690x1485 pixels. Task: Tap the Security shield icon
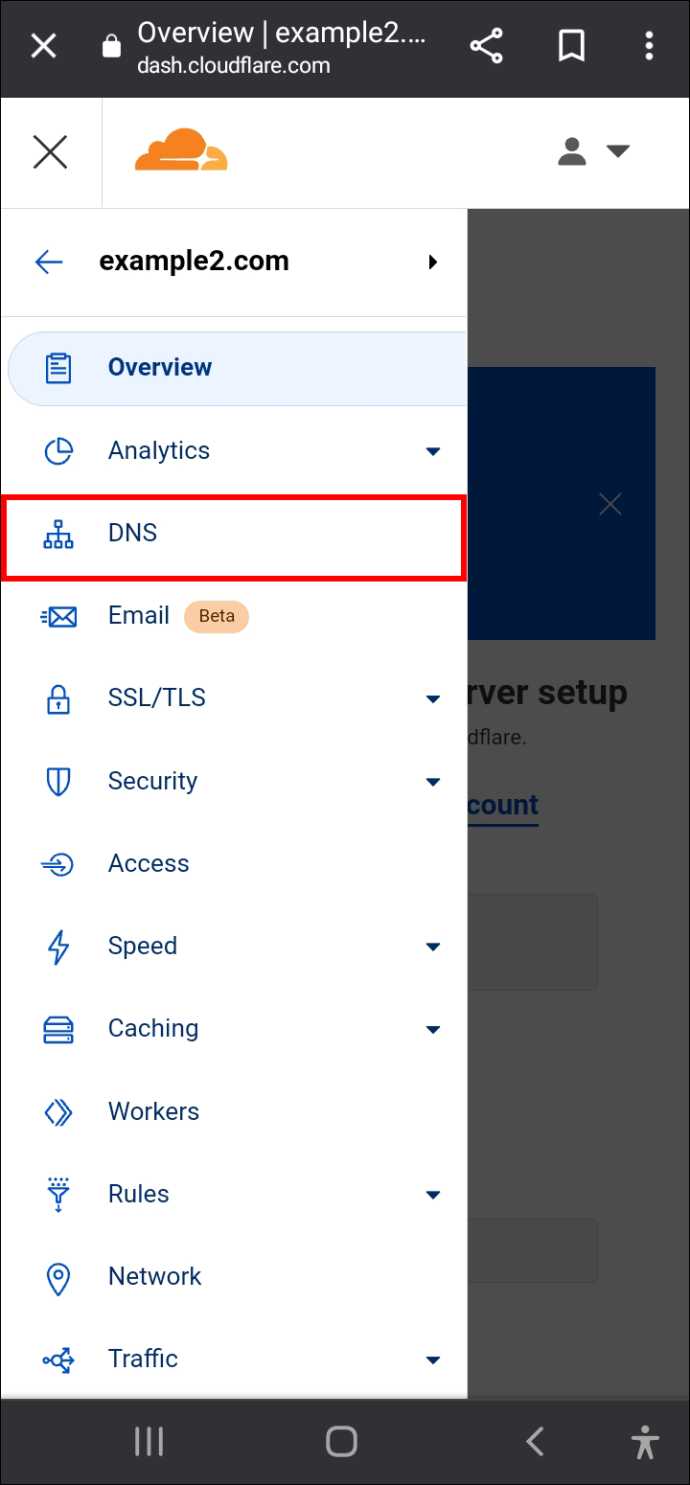click(59, 782)
